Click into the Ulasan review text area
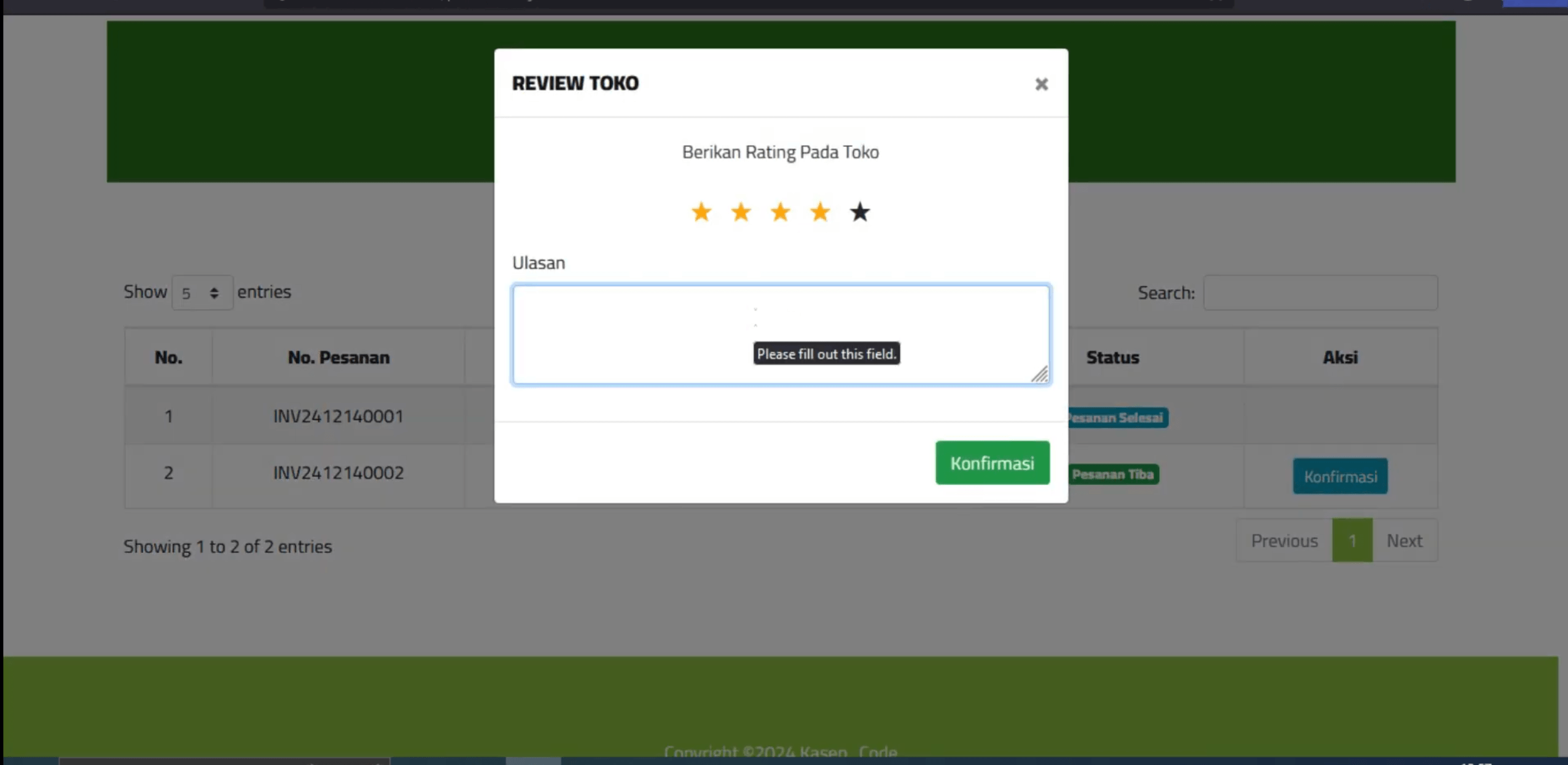The width and height of the screenshot is (1568, 765). (781, 334)
